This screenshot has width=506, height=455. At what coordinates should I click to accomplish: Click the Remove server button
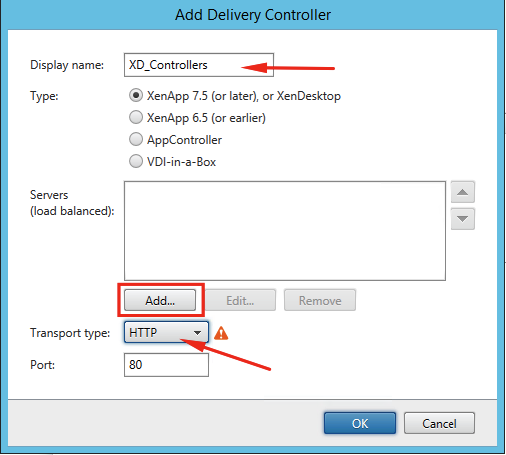(320, 300)
